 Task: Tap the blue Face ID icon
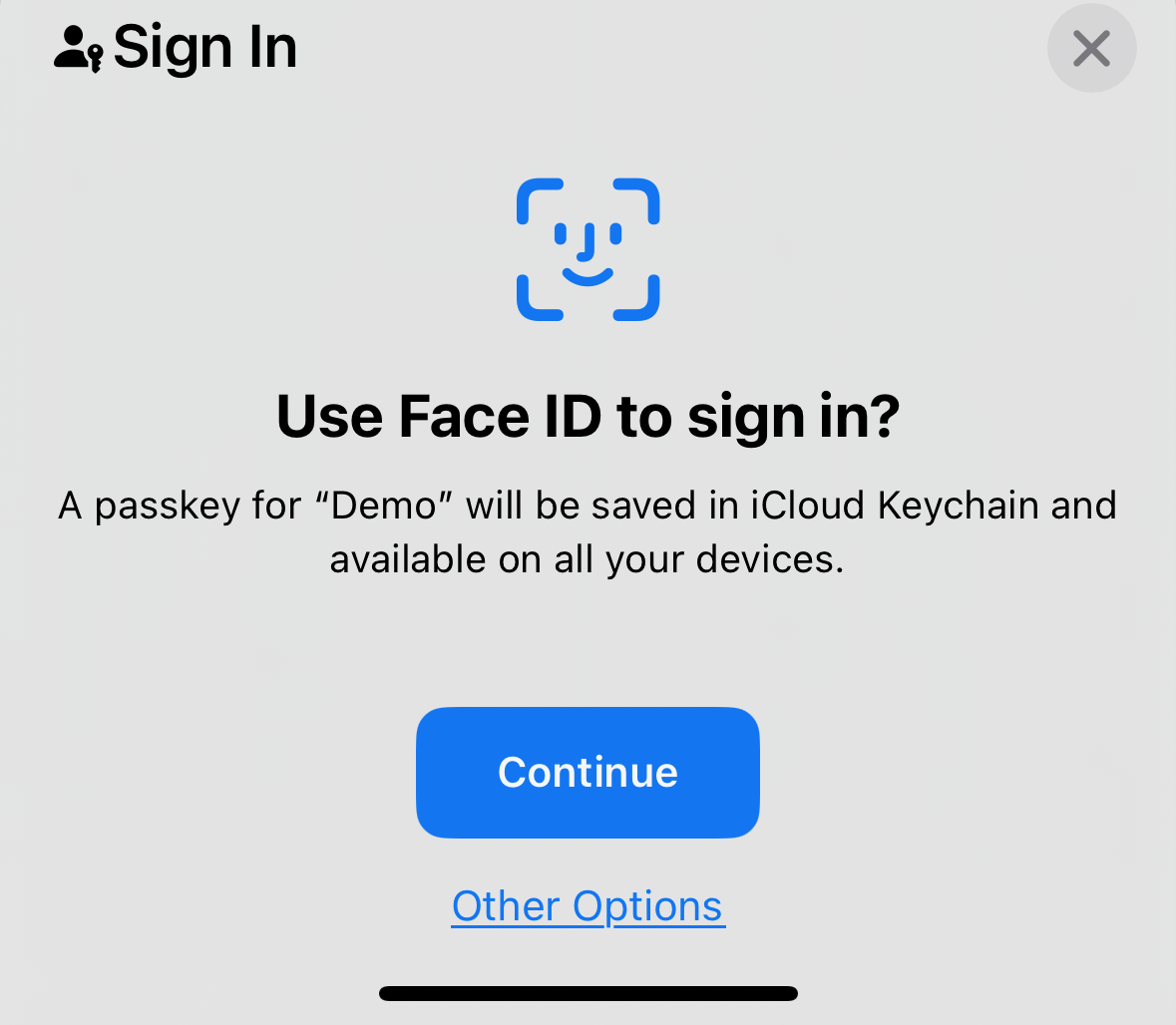pos(588,249)
